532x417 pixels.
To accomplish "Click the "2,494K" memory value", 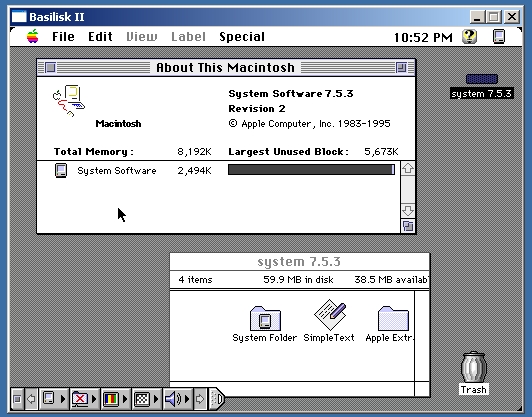I will click(x=194, y=171).
